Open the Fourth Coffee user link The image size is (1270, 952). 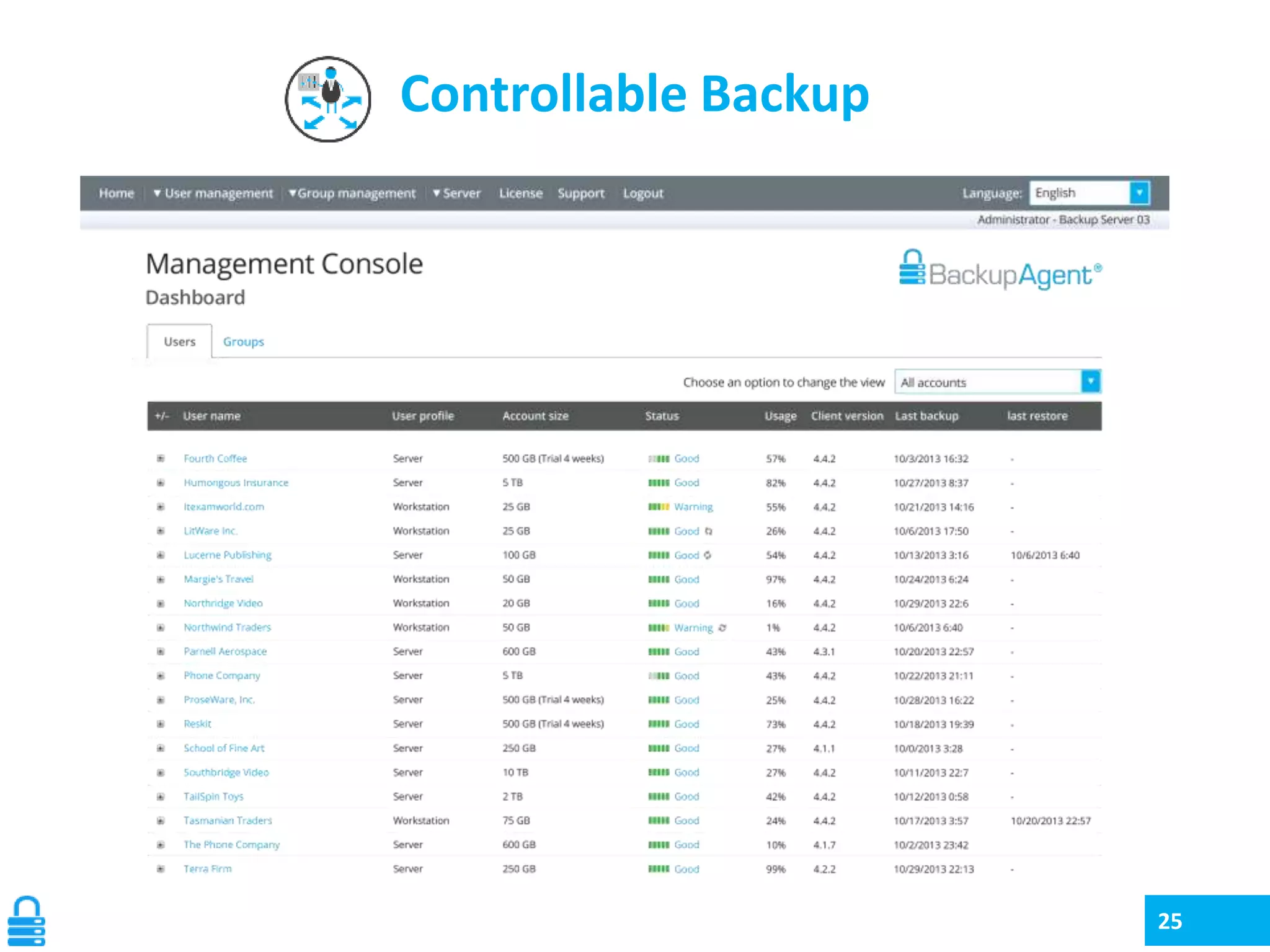click(x=215, y=459)
